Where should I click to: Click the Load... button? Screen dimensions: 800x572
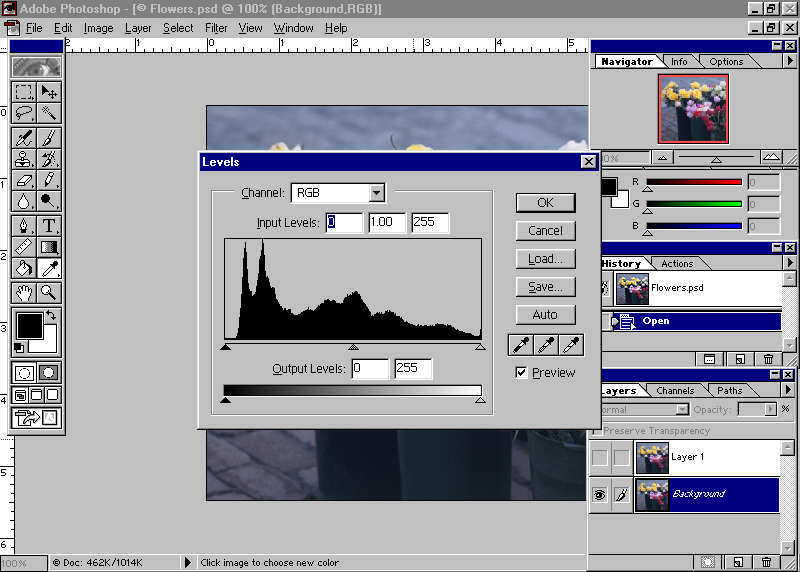point(545,259)
